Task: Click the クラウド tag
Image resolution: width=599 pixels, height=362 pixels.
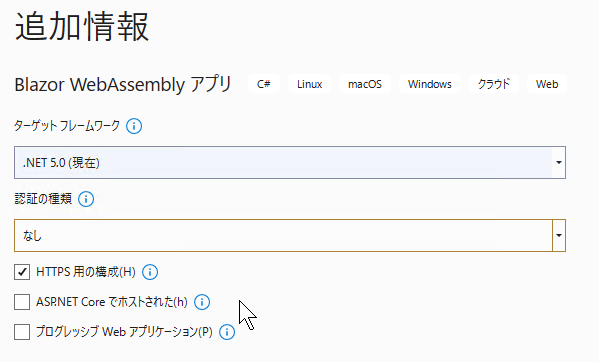Action: [x=494, y=84]
